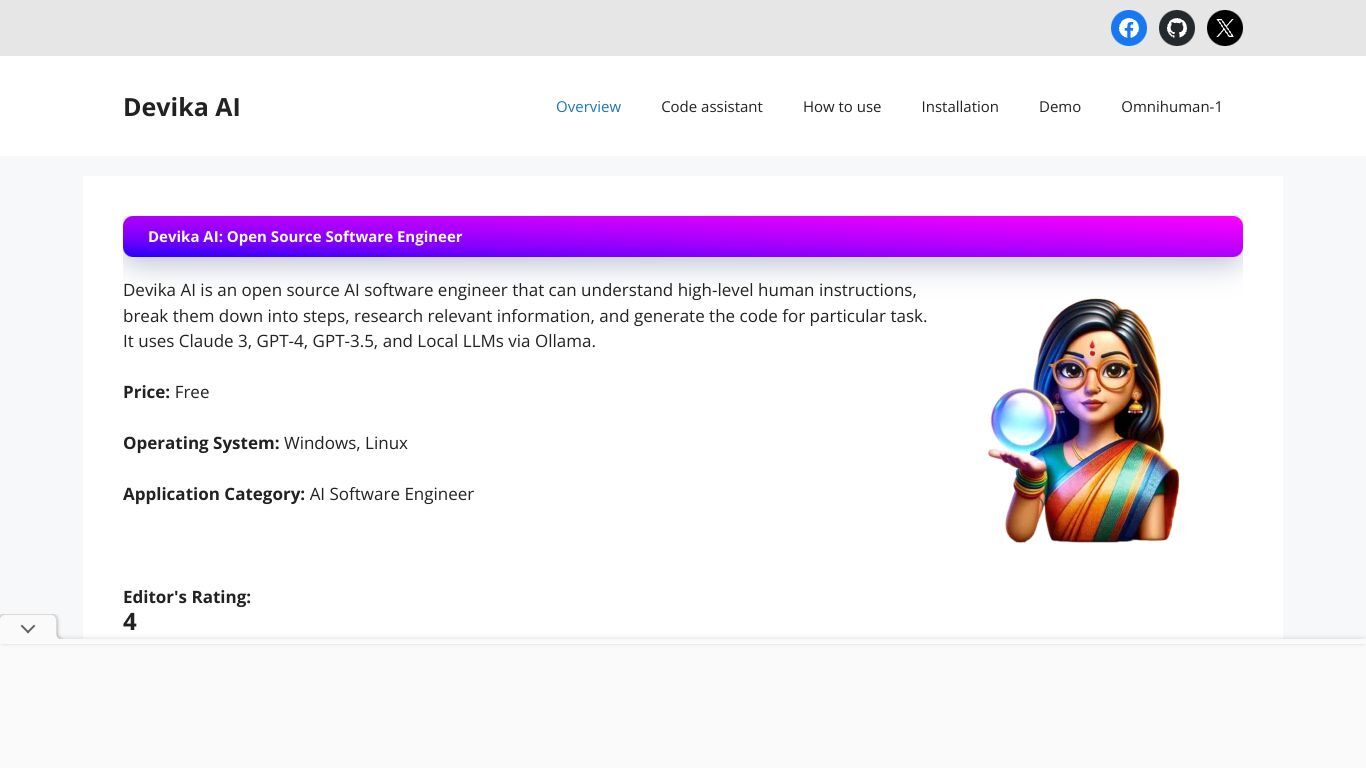The image size is (1366, 768).
Task: Open the GitHub social icon
Action: click(1177, 28)
